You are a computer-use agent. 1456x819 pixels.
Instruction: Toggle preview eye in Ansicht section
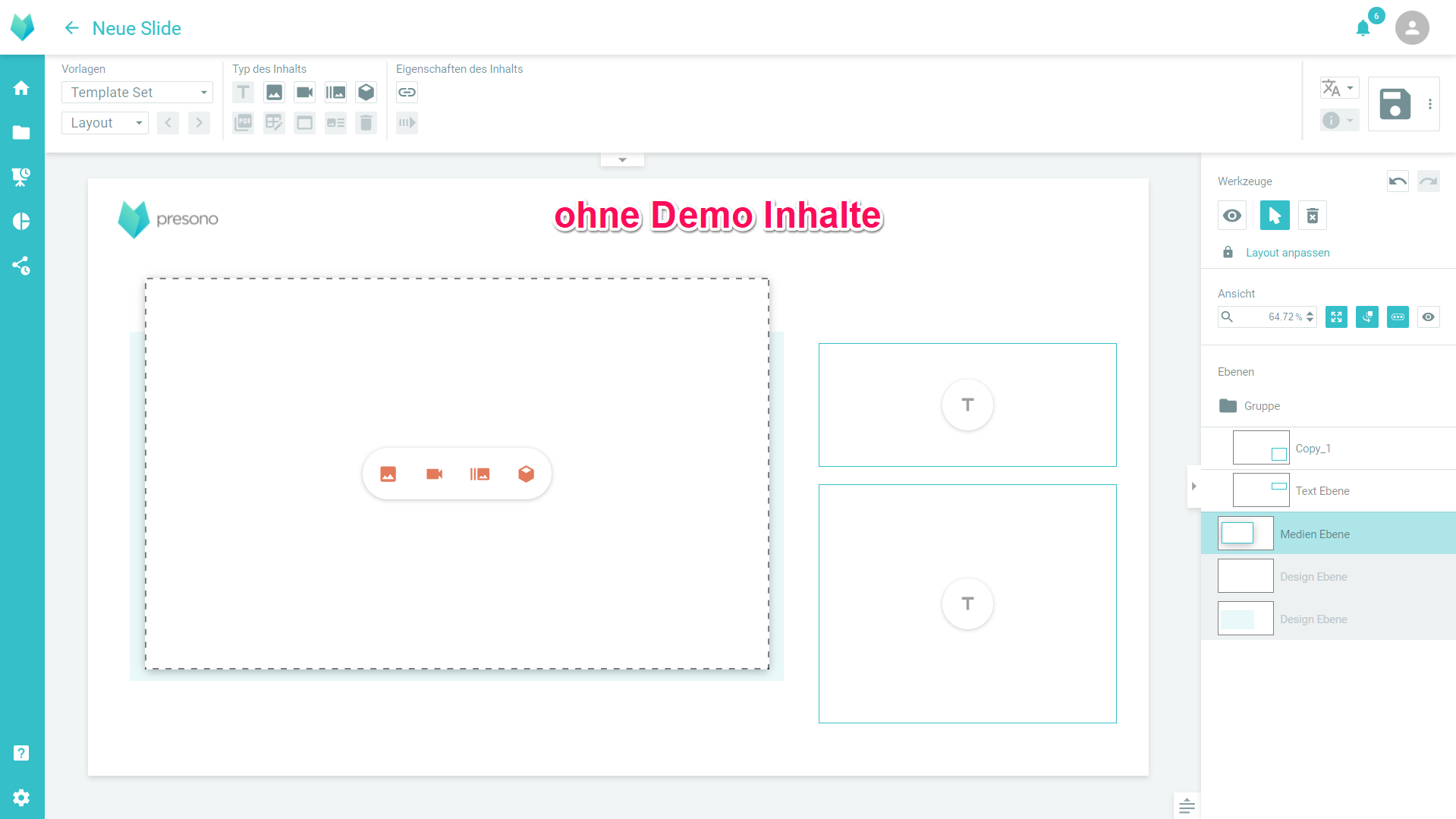(x=1428, y=317)
